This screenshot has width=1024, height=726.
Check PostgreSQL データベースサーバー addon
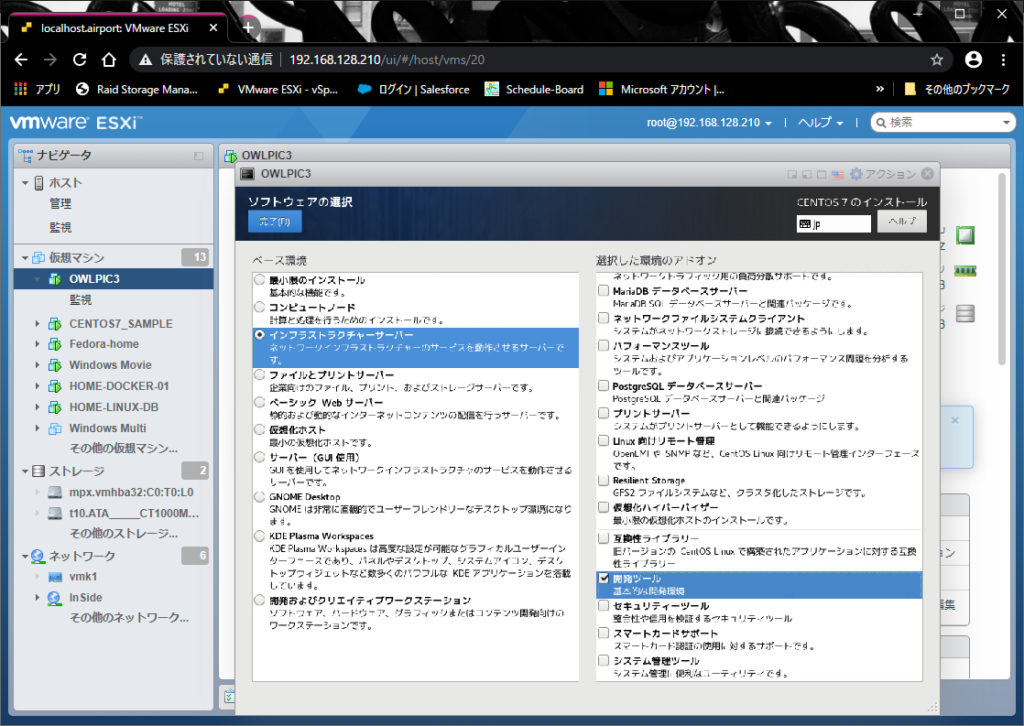[x=603, y=386]
